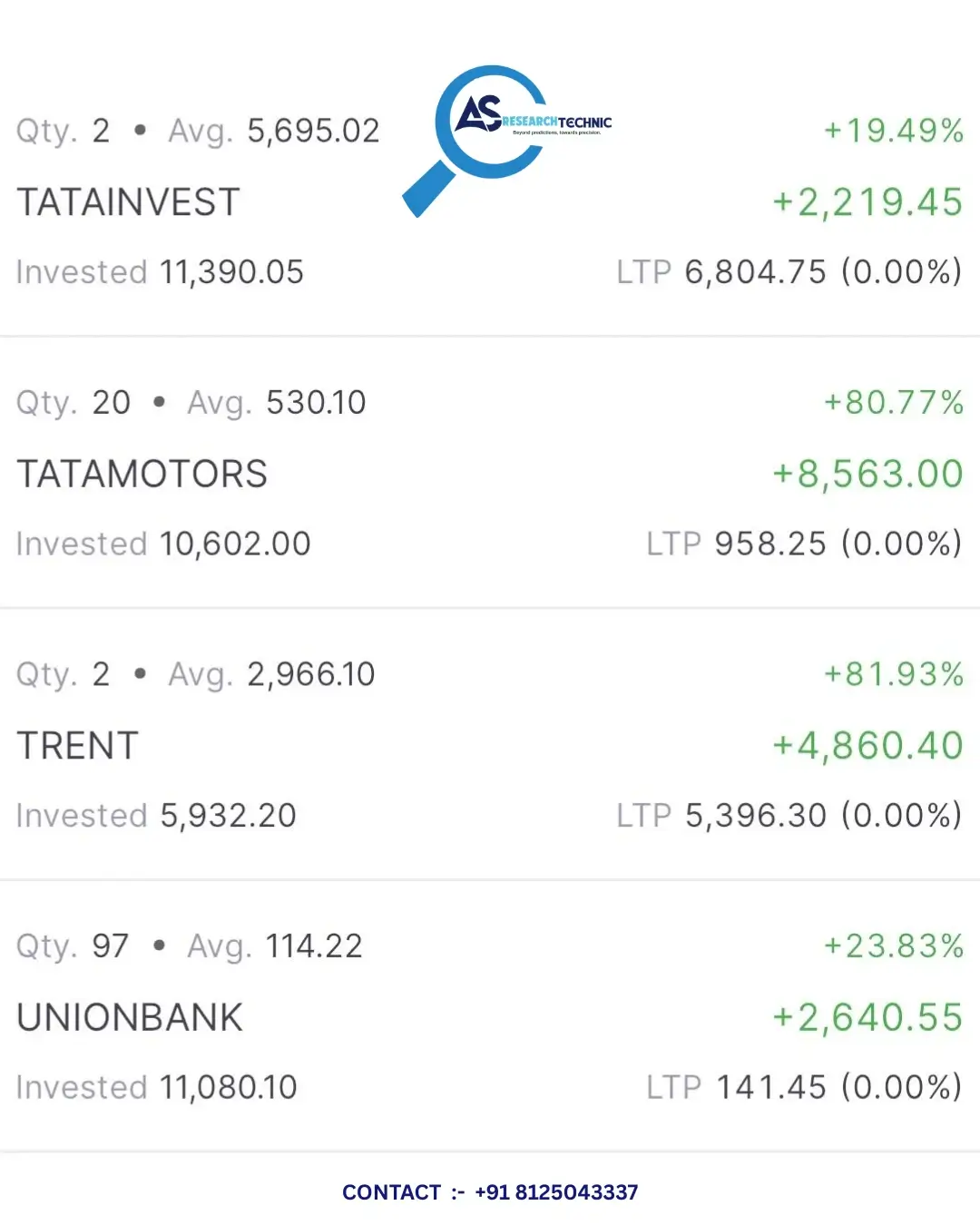Select Avg. 530.10 price for TATAMOTORS
The width and height of the screenshot is (980, 1225).
pos(276,403)
